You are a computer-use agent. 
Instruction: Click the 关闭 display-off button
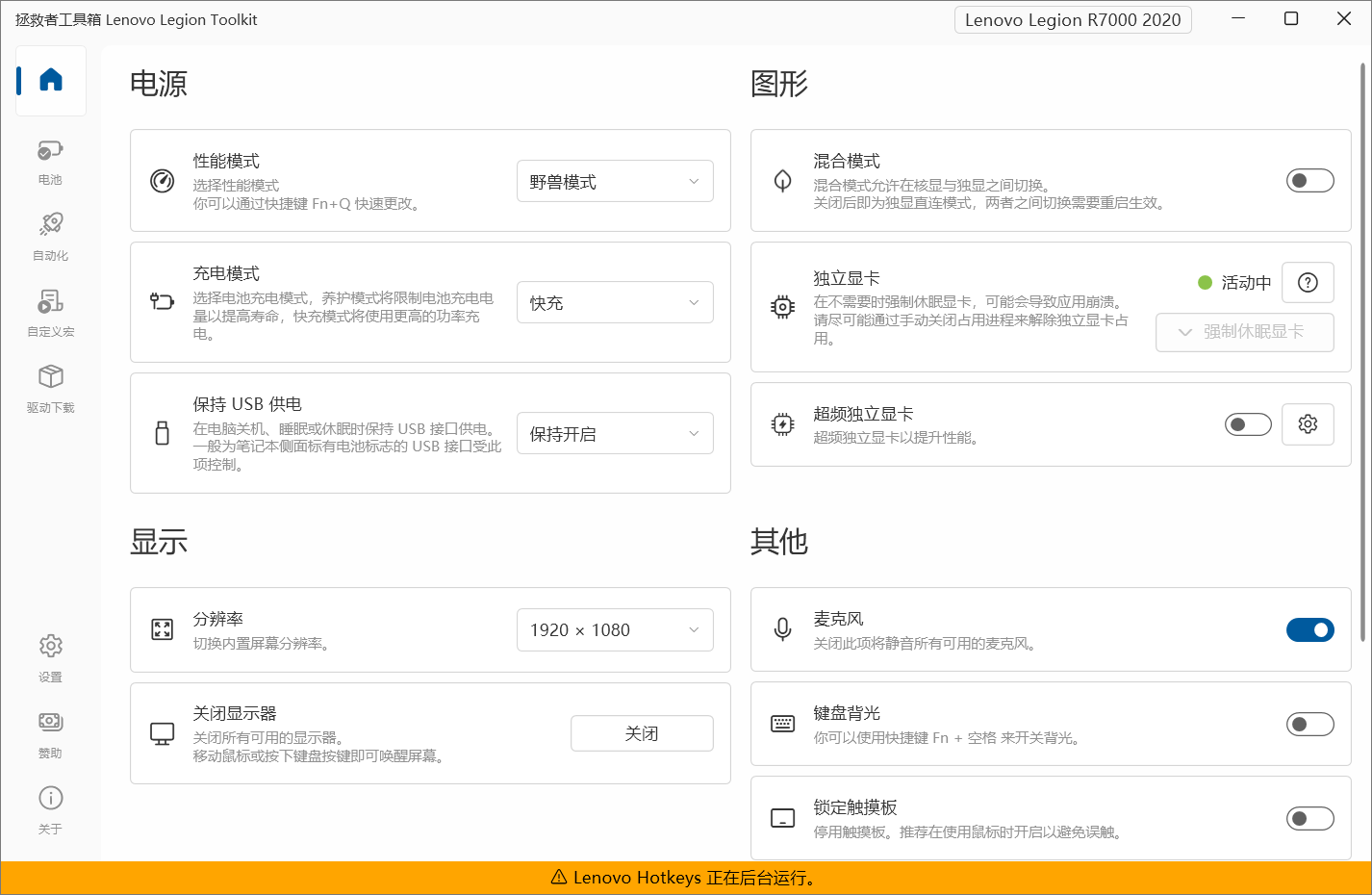[x=642, y=733]
